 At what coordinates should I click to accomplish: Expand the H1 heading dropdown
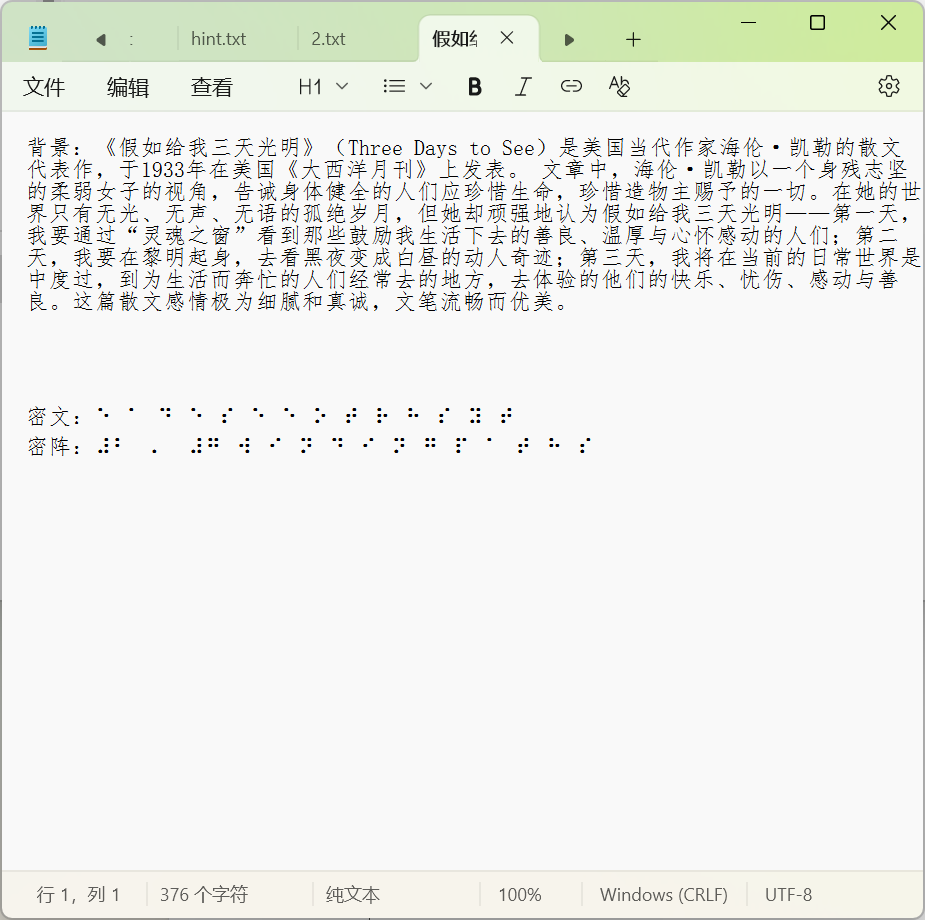pos(323,87)
